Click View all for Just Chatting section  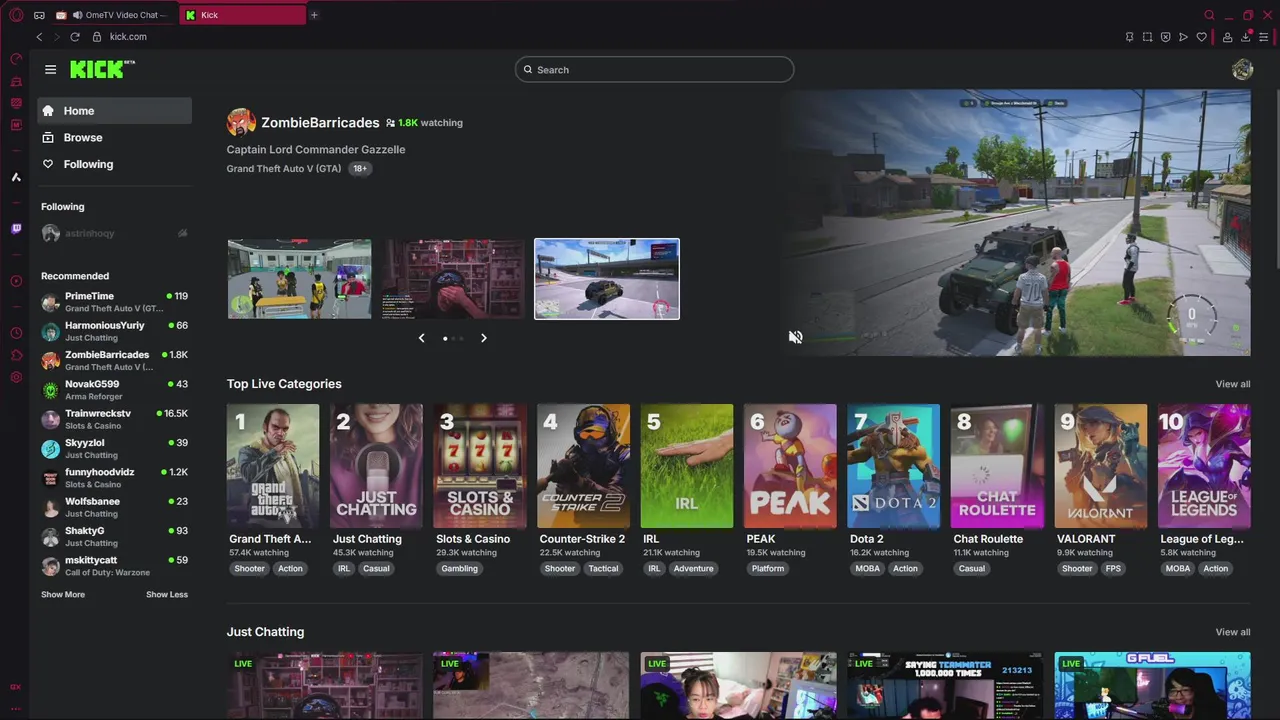(x=1233, y=632)
